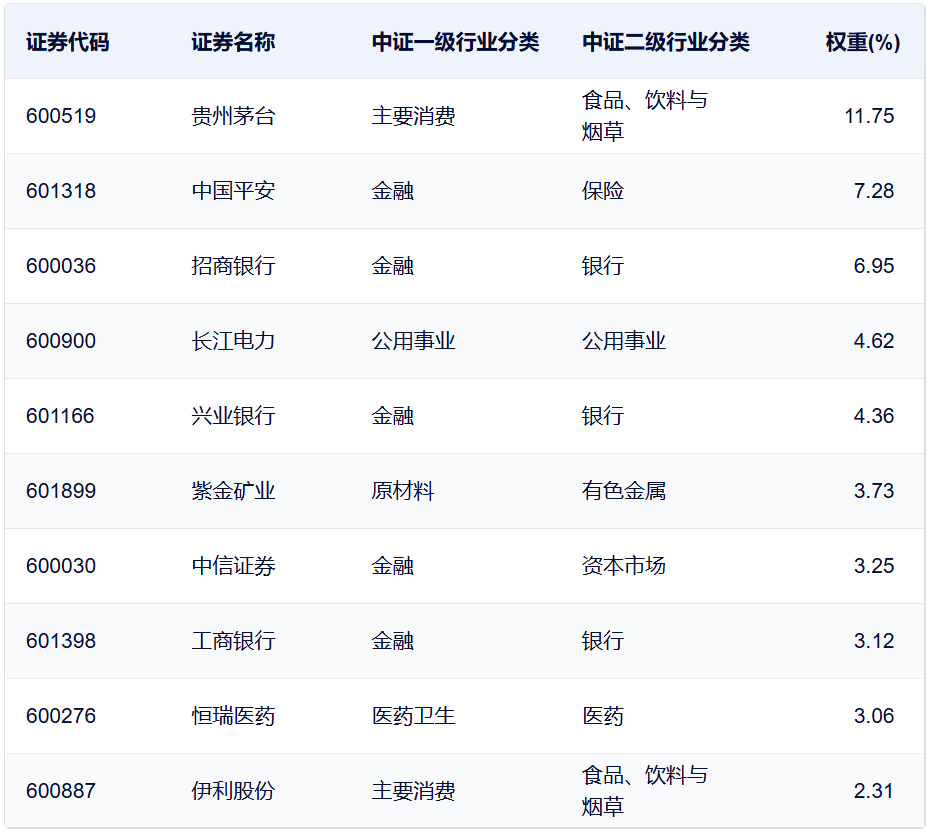Image resolution: width=933 pixels, height=834 pixels.
Task: Click the 资本市场 industry cell
Action: [624, 566]
